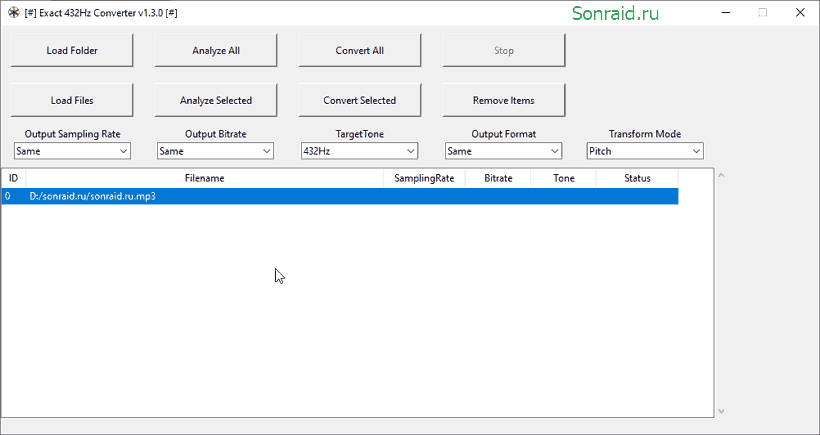The height and width of the screenshot is (435, 820).
Task: Select the row D:/sonraid.ru/sonraid.ru.mp3
Action: 340,197
